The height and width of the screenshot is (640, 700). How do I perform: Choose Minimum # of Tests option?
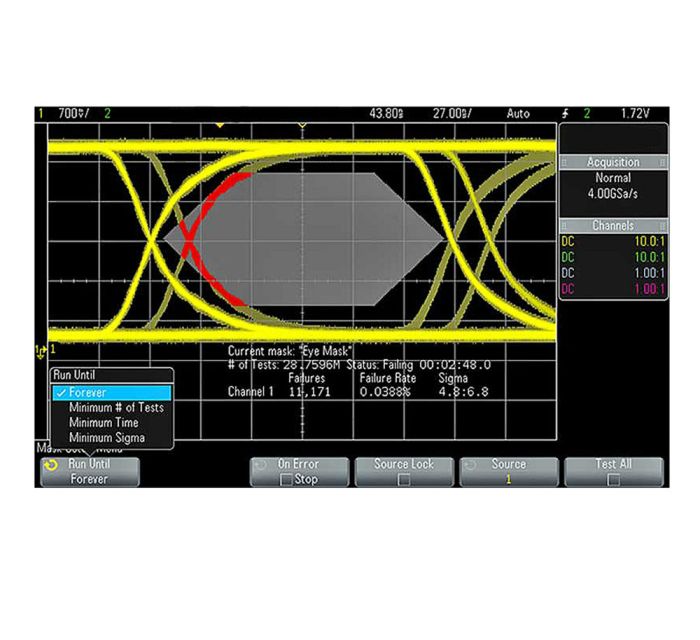click(x=112, y=407)
